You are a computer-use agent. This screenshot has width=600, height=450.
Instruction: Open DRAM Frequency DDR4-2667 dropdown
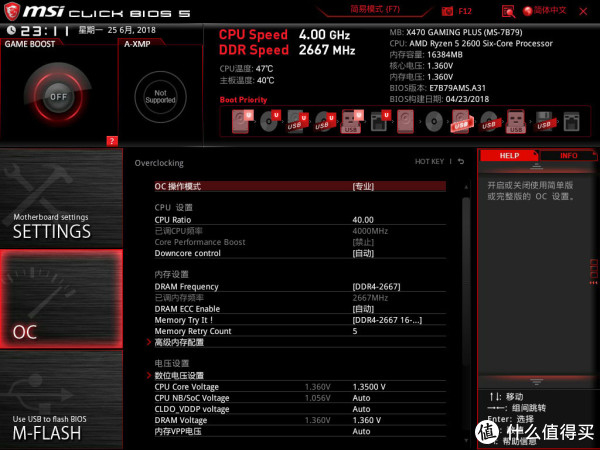point(376,287)
